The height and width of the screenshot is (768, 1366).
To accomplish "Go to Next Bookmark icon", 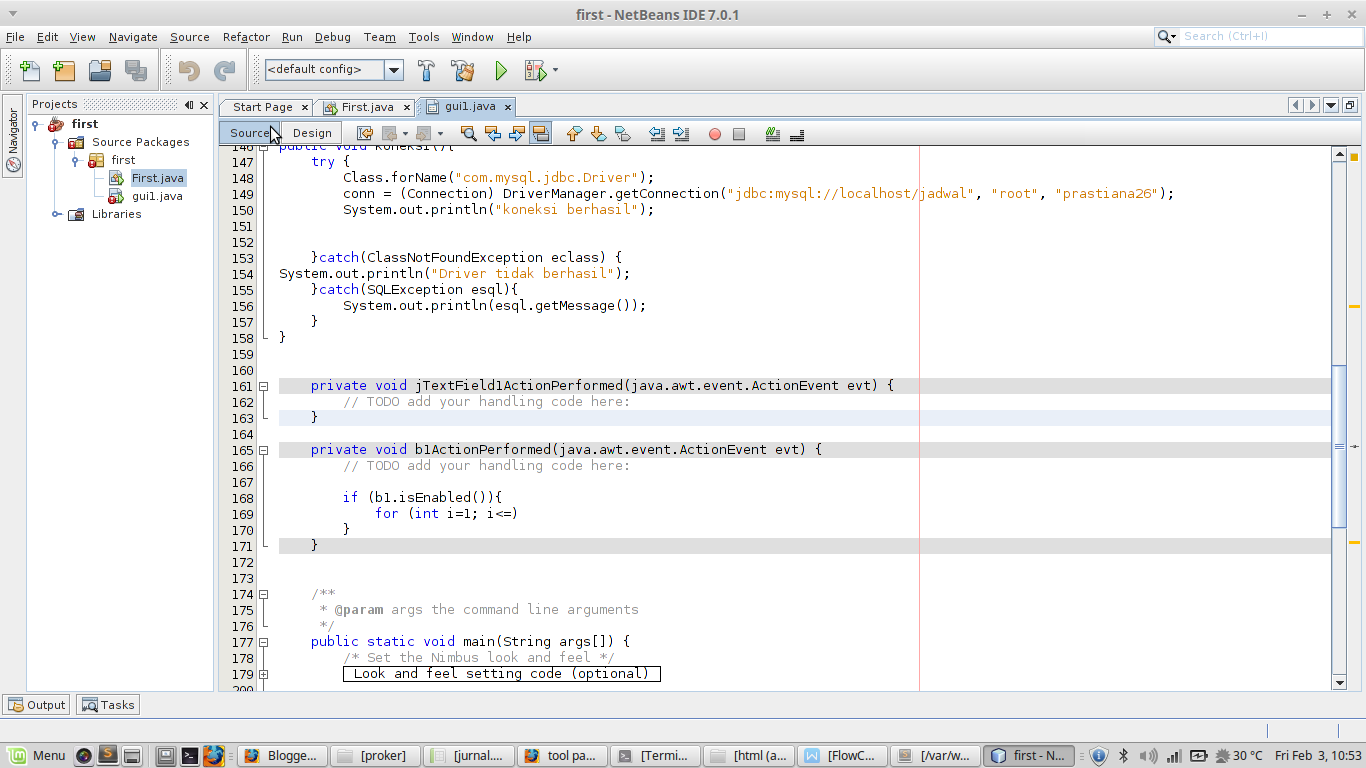I will (598, 133).
